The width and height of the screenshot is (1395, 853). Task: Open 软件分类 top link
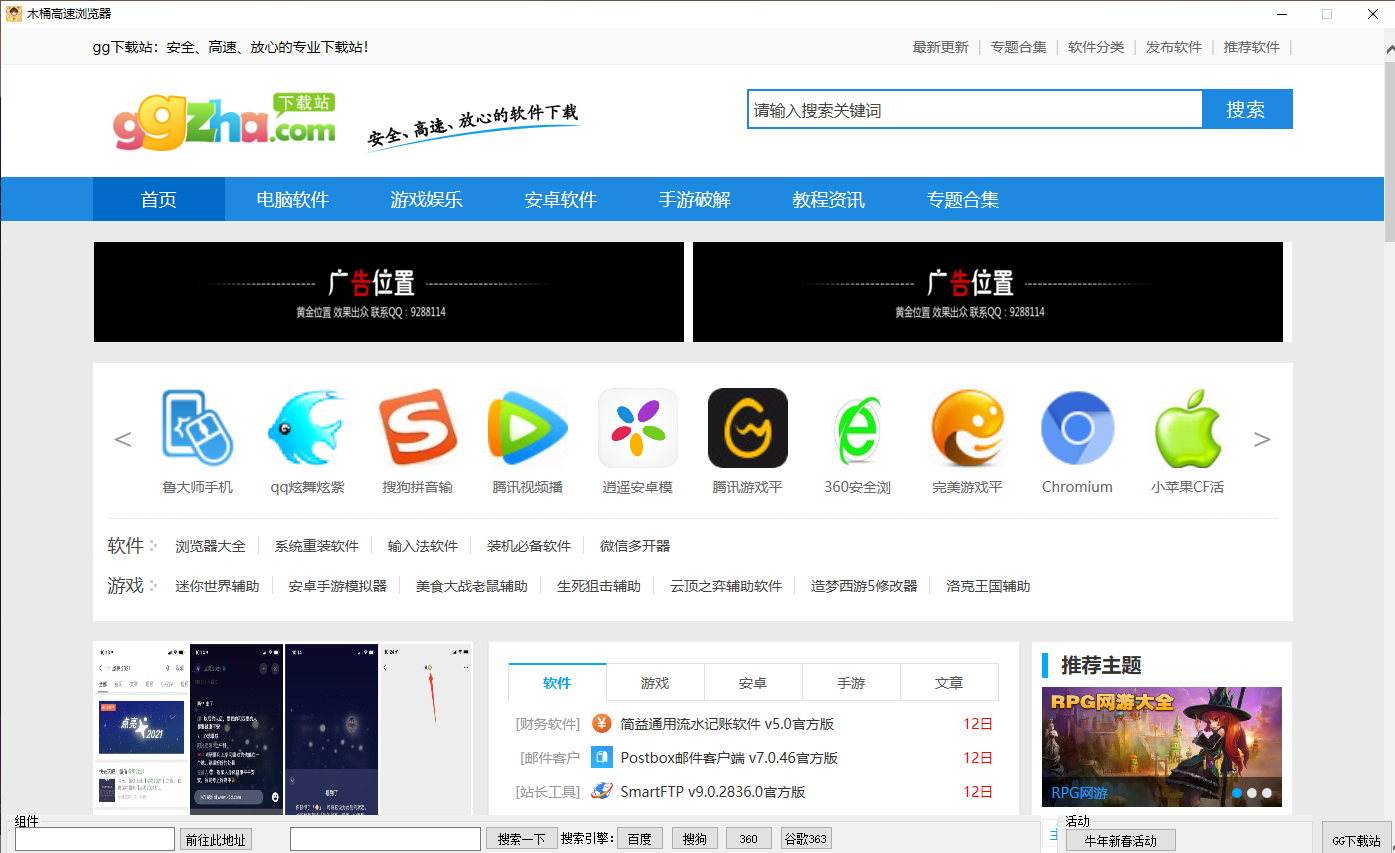1096,47
